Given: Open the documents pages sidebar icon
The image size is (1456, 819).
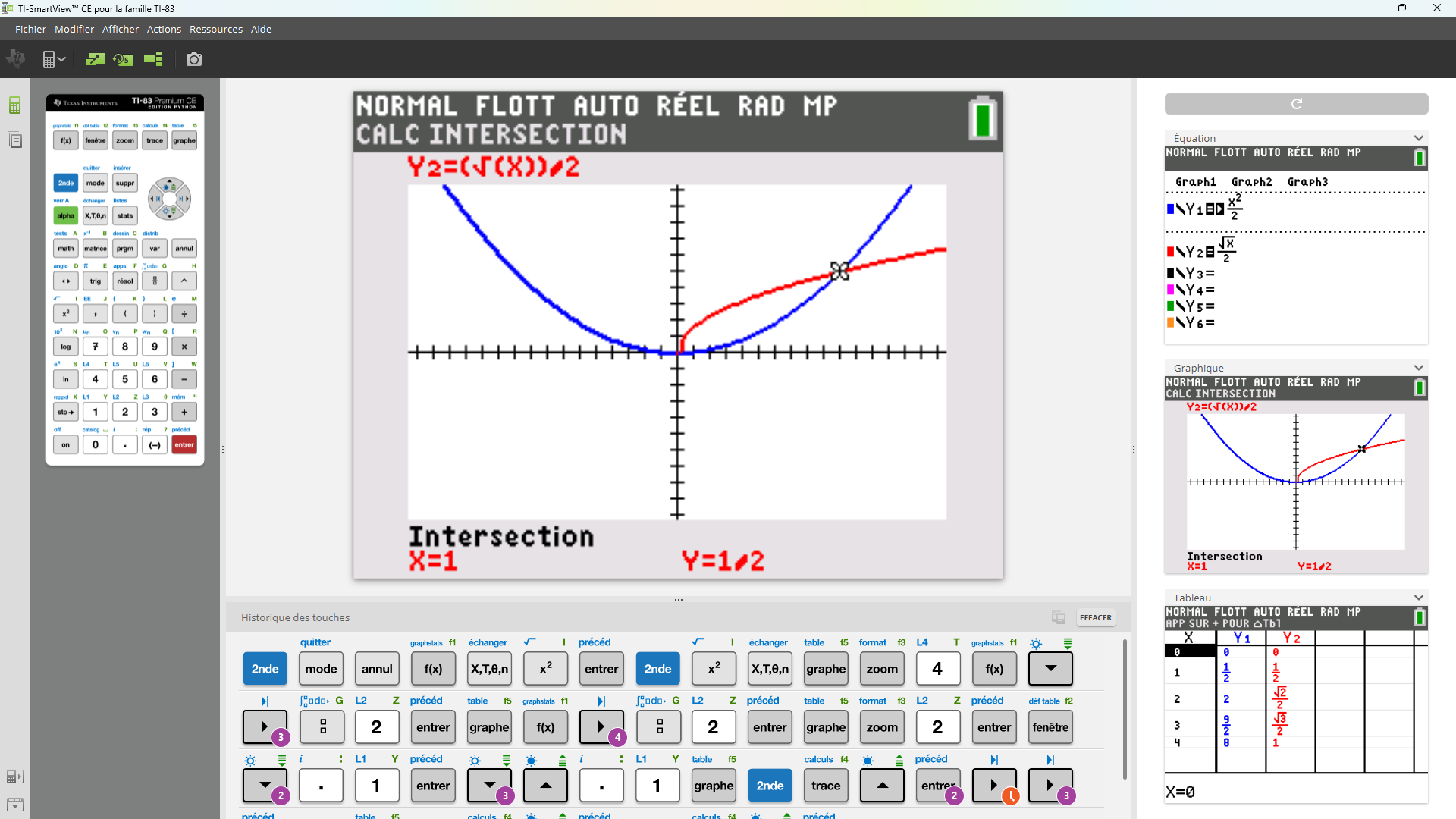Looking at the screenshot, I should [14, 140].
